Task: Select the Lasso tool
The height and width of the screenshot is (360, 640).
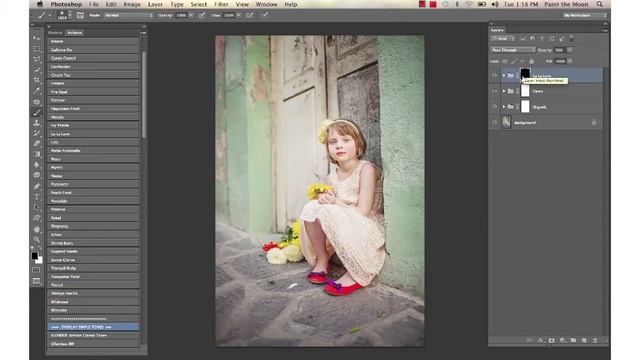Action: 37,59
